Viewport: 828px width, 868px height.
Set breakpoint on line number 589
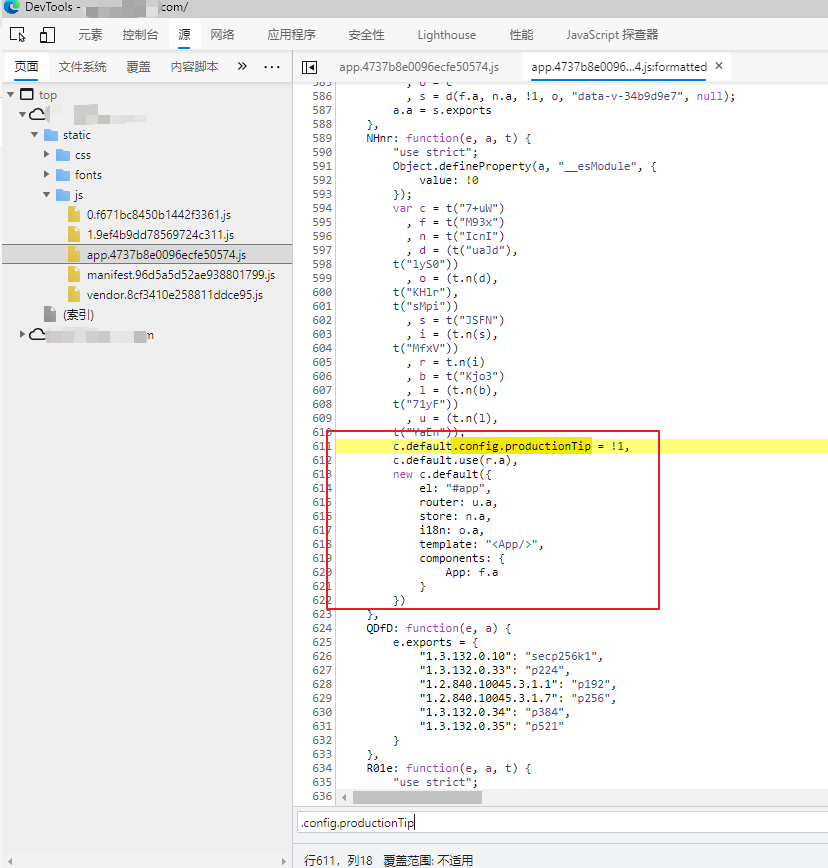point(322,138)
